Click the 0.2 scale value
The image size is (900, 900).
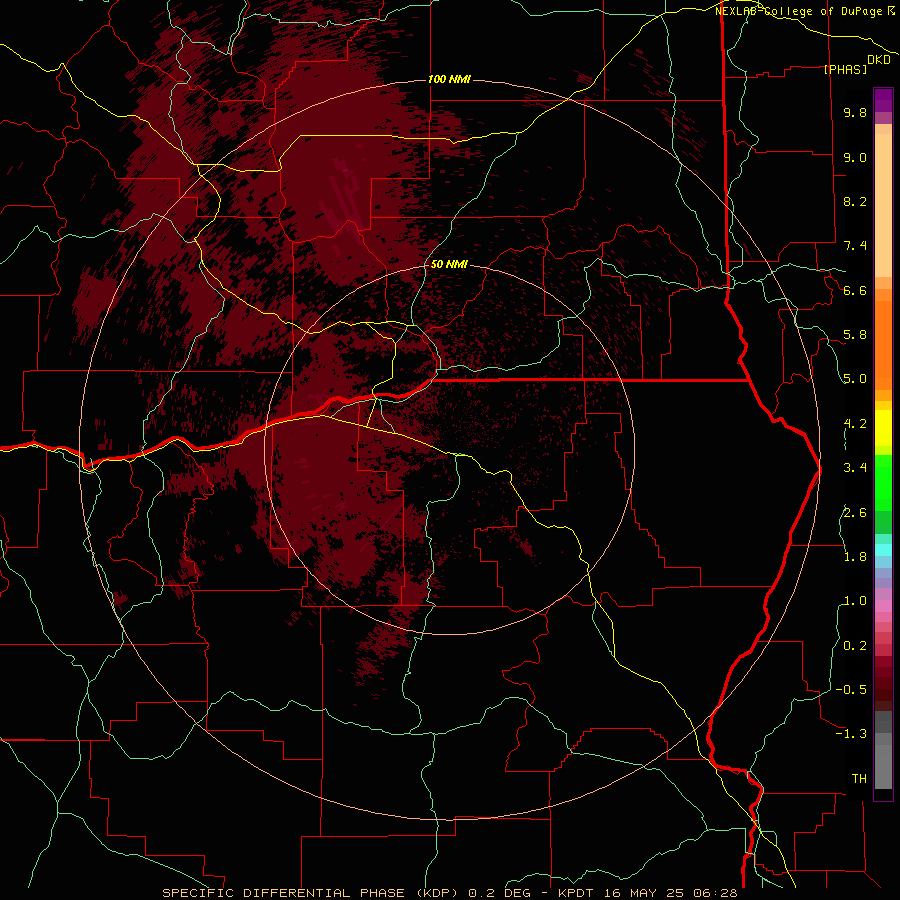[855, 646]
